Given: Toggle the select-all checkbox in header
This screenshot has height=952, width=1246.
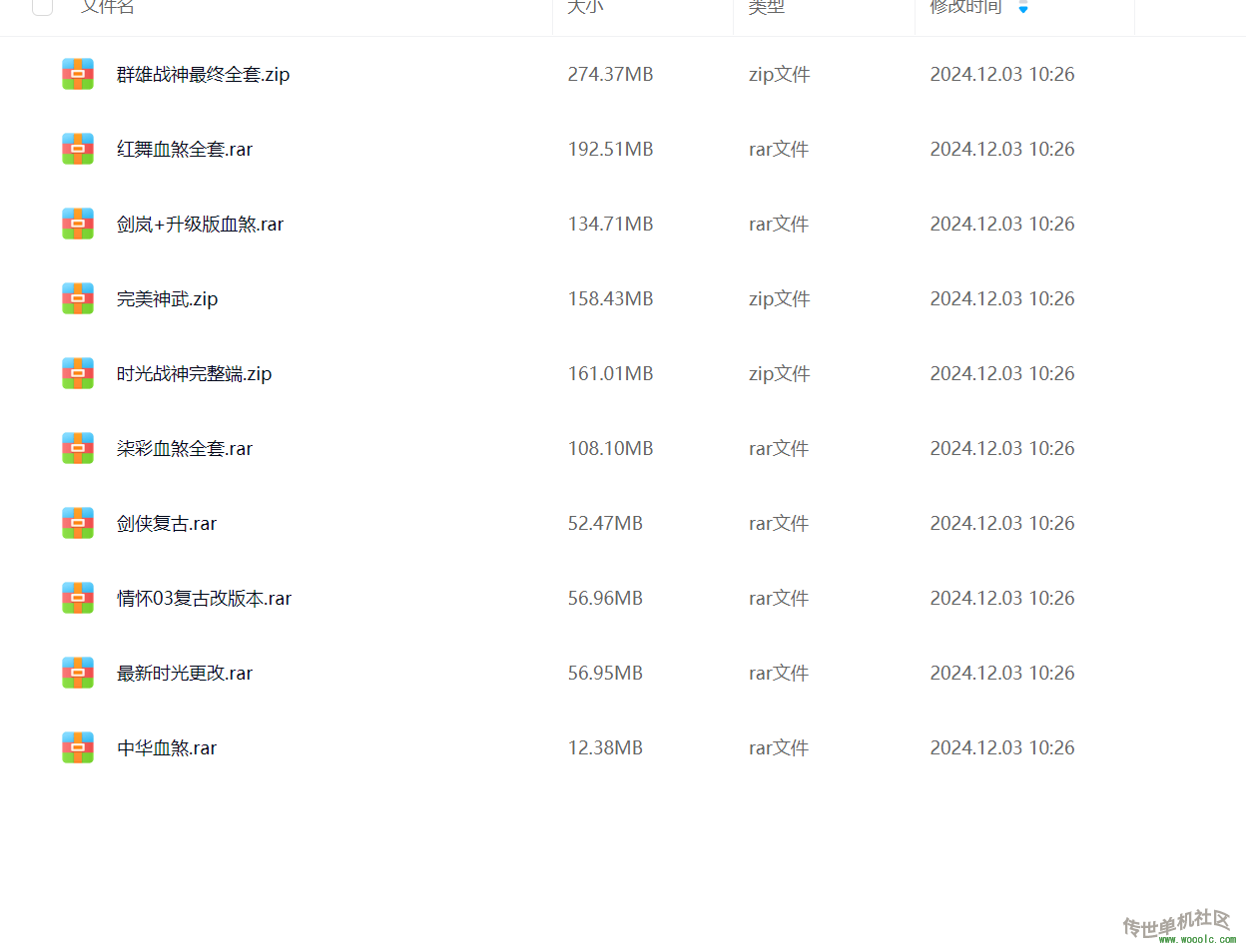Looking at the screenshot, I should (43, 6).
